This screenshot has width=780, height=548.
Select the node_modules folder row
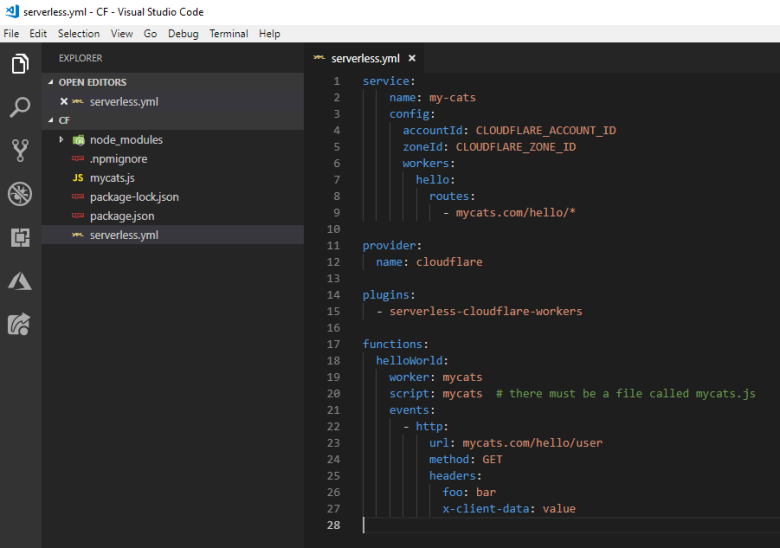click(173, 140)
